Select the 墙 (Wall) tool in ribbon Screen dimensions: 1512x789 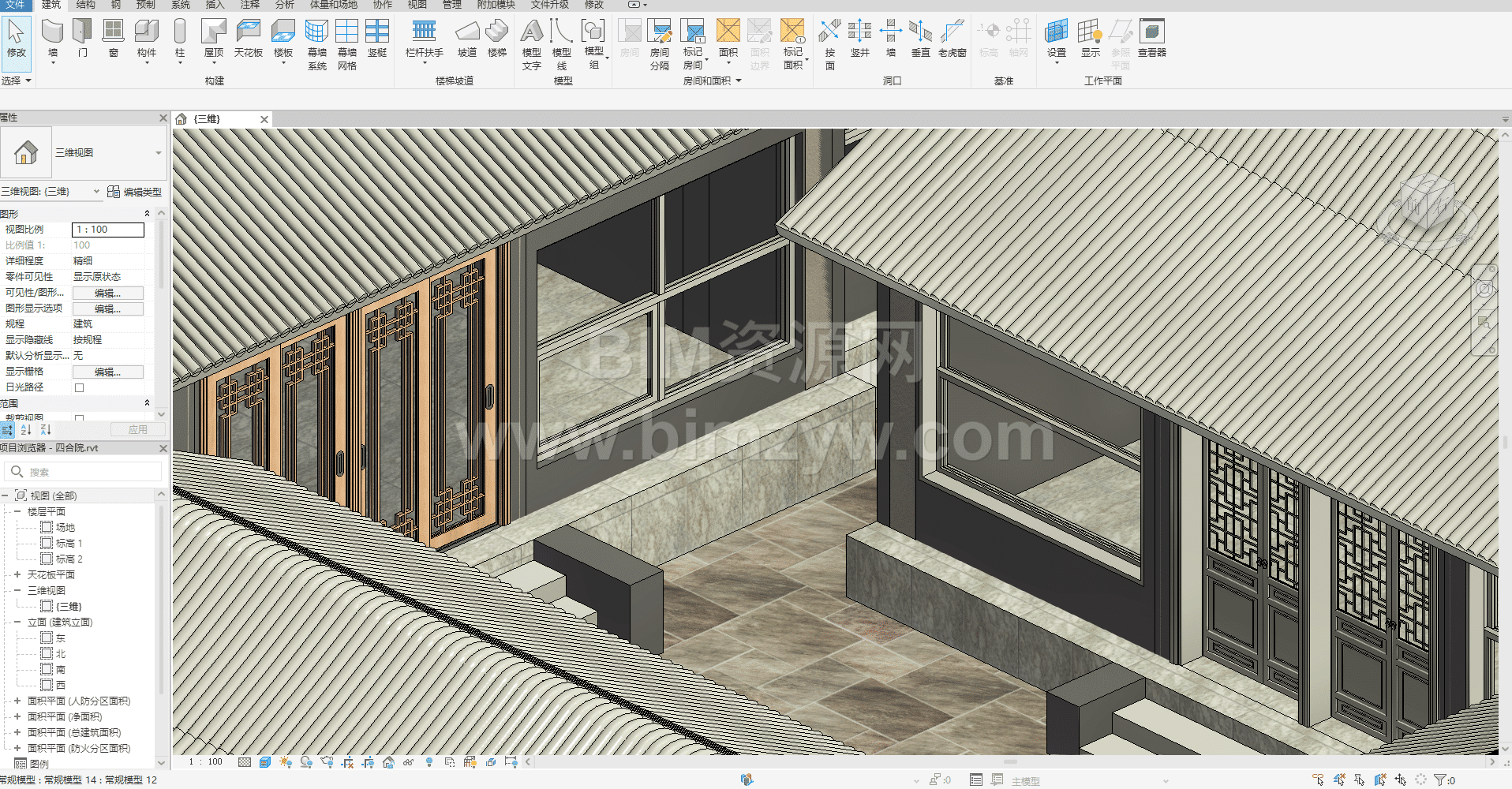point(52,38)
